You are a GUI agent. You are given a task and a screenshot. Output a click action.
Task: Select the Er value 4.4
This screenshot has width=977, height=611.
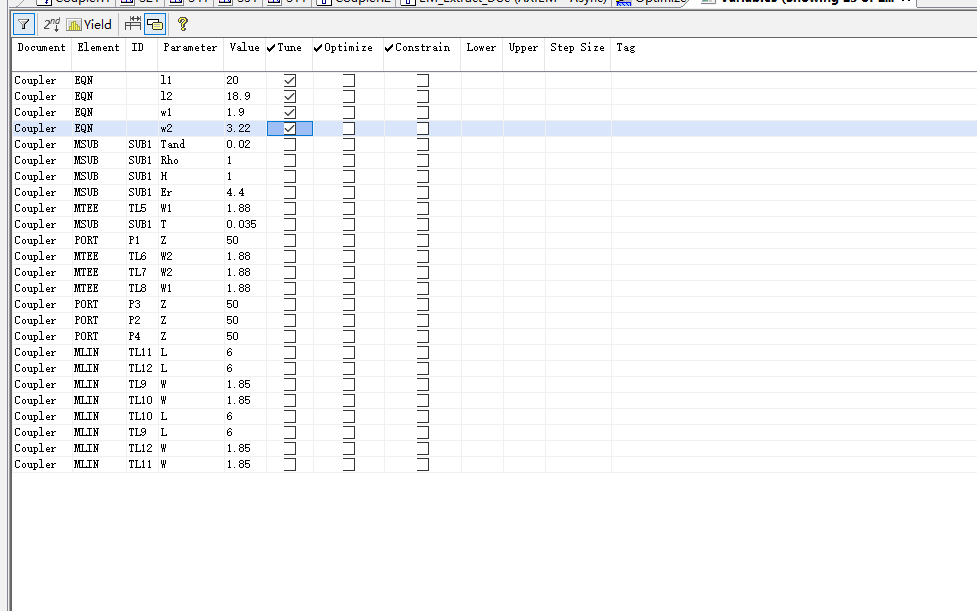pos(236,192)
